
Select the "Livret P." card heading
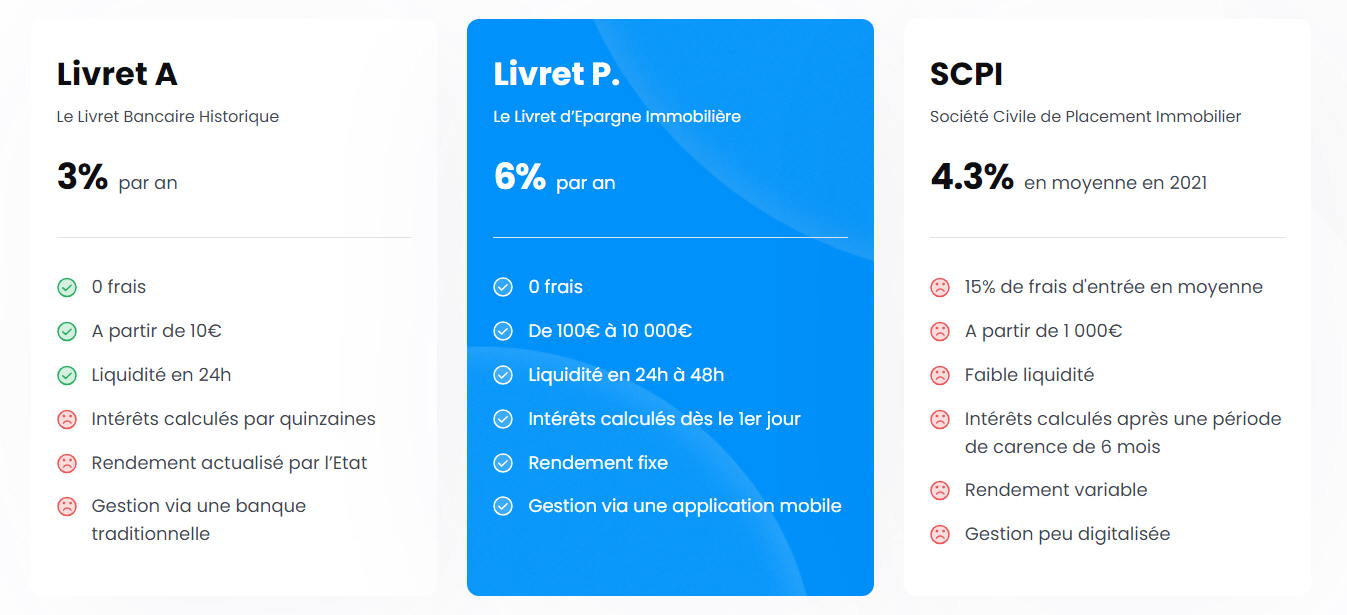(556, 74)
